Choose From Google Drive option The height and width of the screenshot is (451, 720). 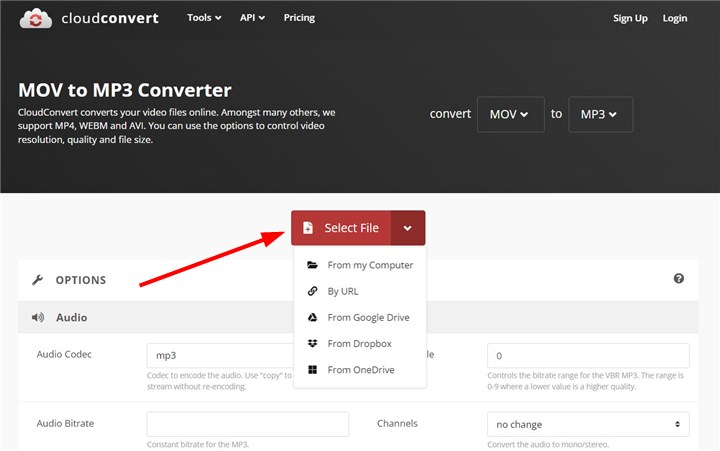(x=360, y=317)
